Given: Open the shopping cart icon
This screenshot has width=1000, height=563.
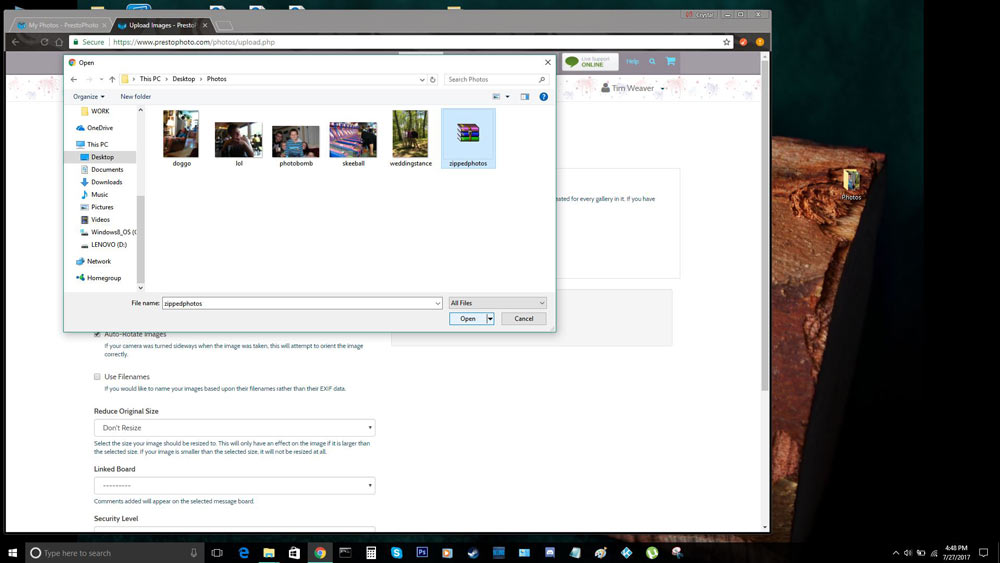Looking at the screenshot, I should [x=671, y=62].
